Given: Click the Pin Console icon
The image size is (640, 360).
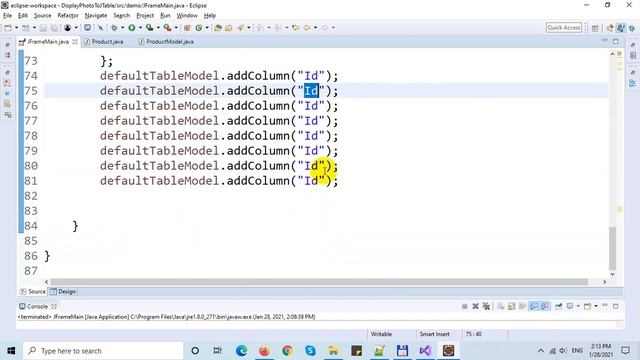Looking at the screenshot, I should point(558,306).
